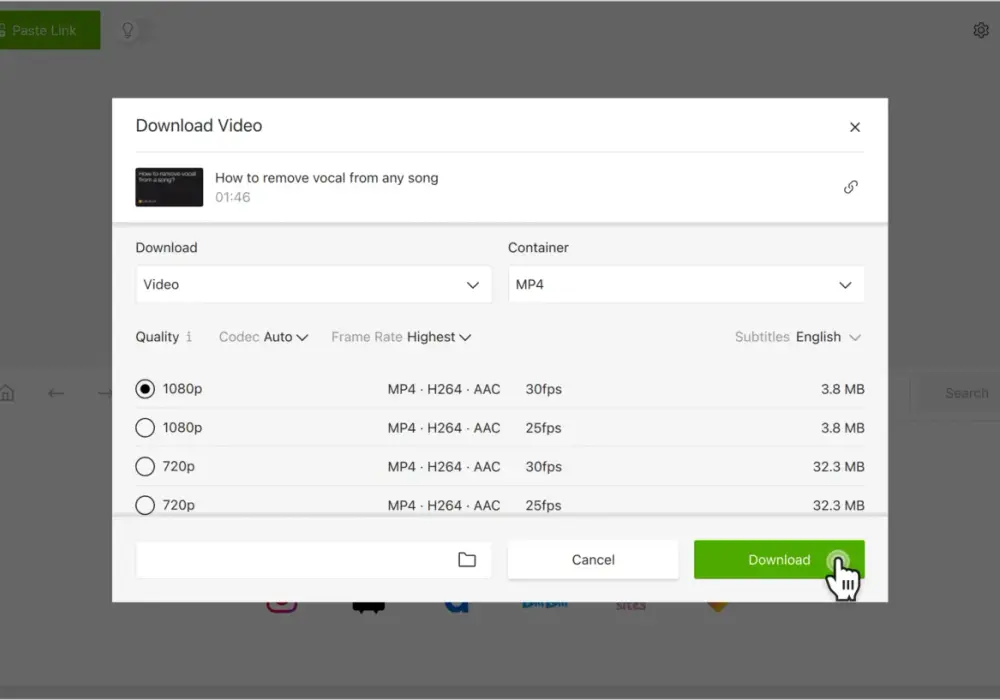The image size is (1000, 700).
Task: Click the video thumbnail preview
Action: [169, 187]
